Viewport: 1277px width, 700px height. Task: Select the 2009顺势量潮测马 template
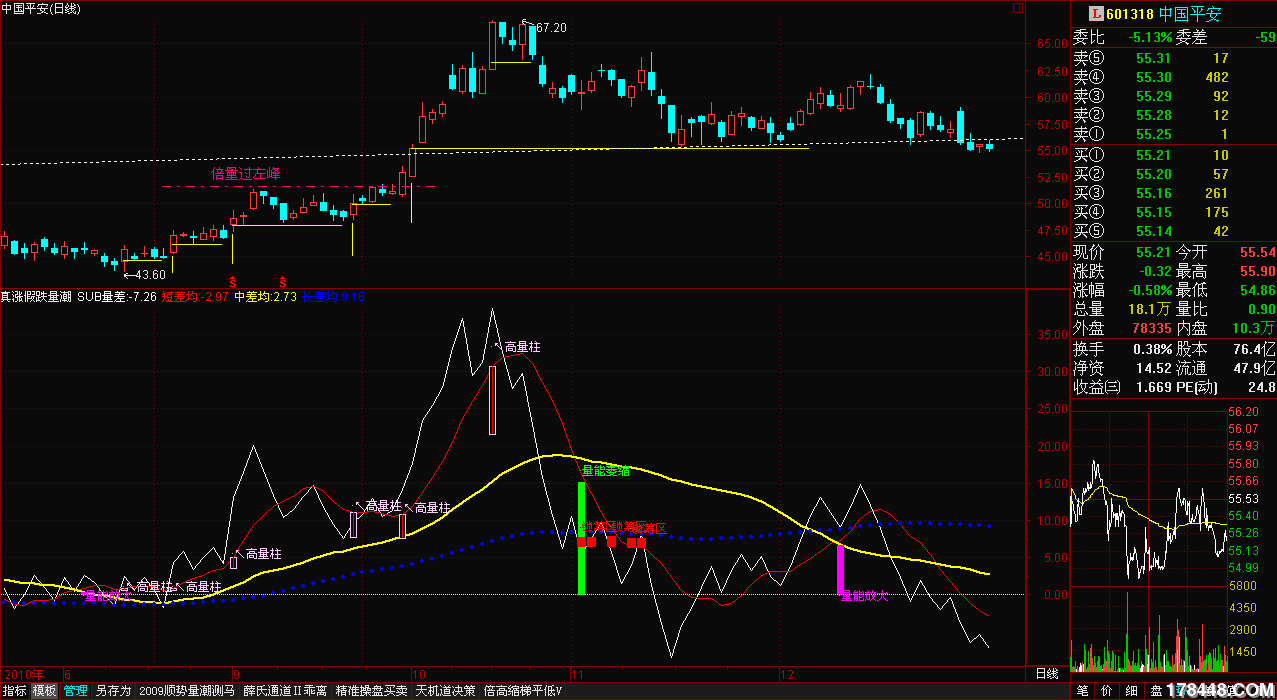coord(187,690)
